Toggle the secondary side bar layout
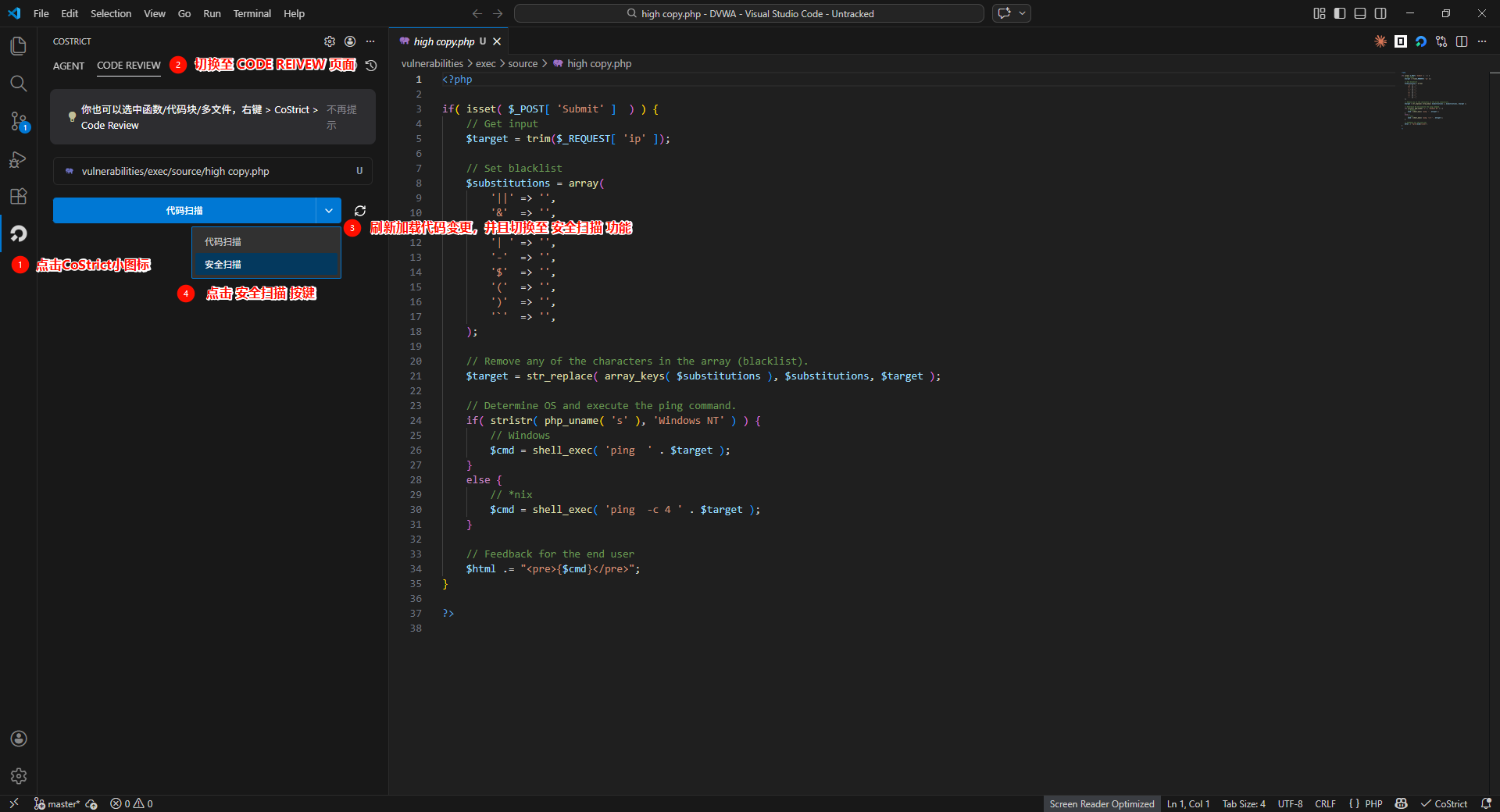Screen dimensions: 1500x812 tap(1380, 13)
